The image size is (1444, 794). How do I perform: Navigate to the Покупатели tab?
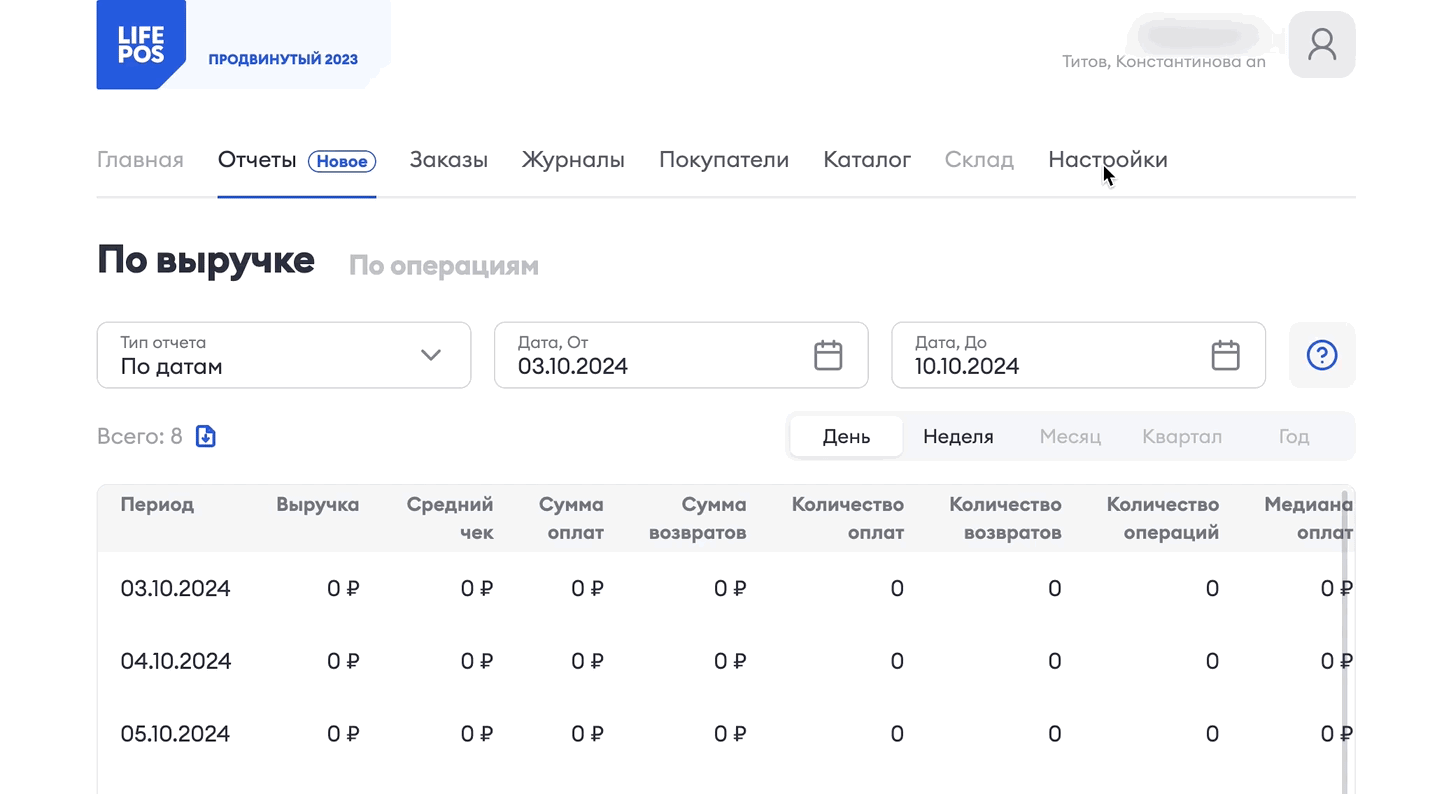click(724, 160)
